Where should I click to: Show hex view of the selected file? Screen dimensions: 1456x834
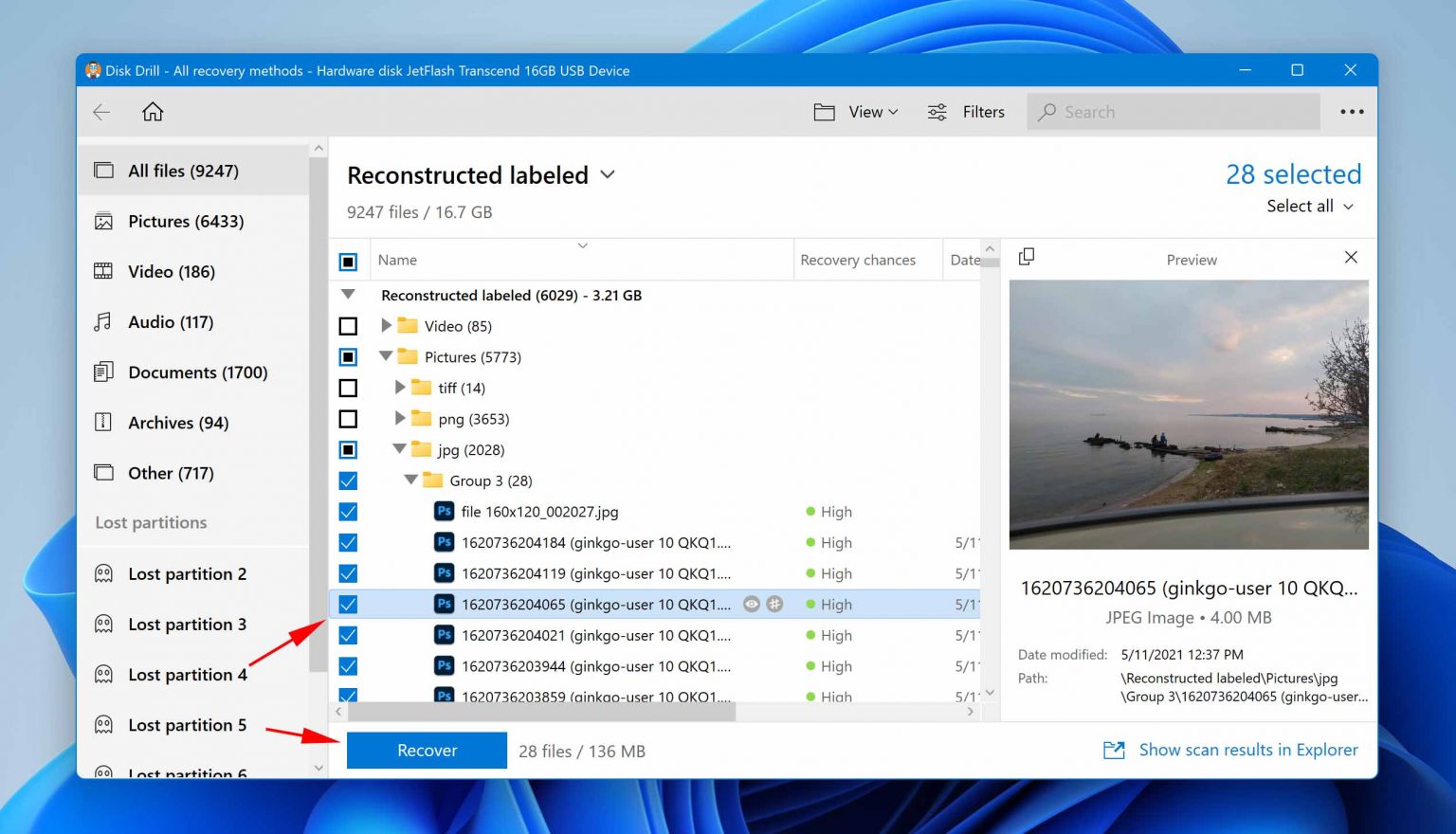pyautogui.click(x=774, y=604)
